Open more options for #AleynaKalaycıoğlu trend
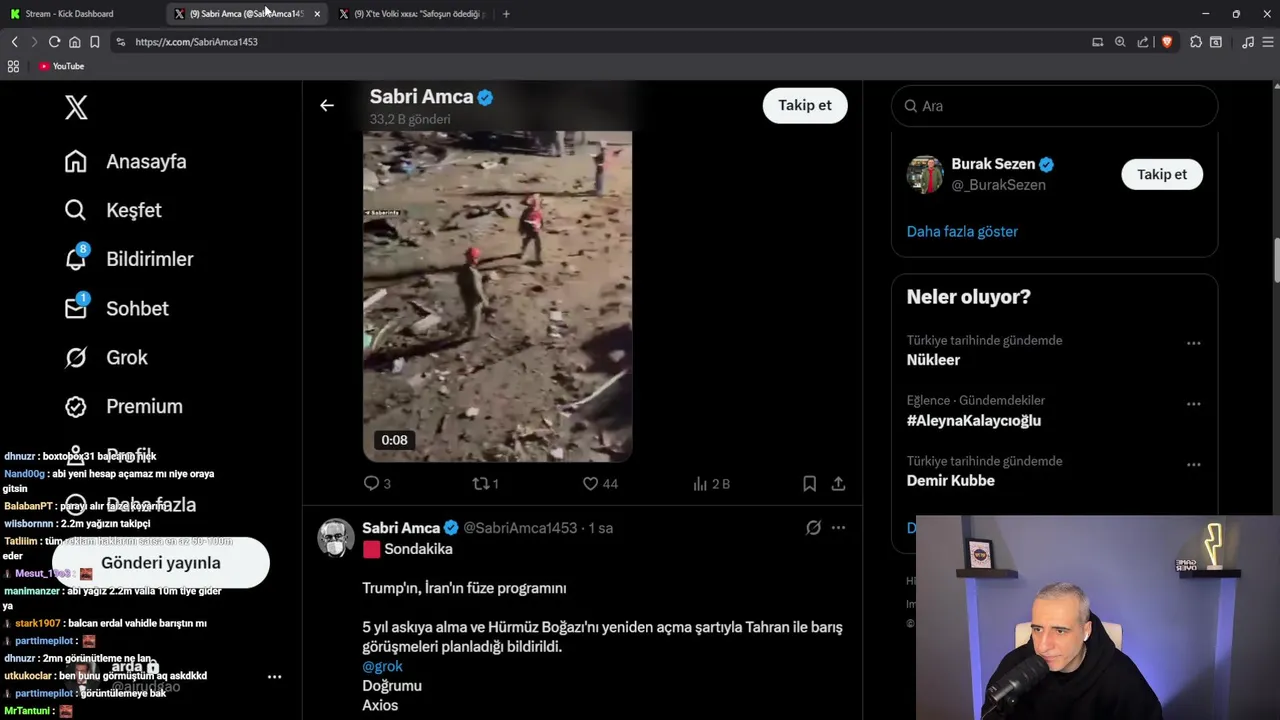The height and width of the screenshot is (720, 1280). pyautogui.click(x=1193, y=404)
